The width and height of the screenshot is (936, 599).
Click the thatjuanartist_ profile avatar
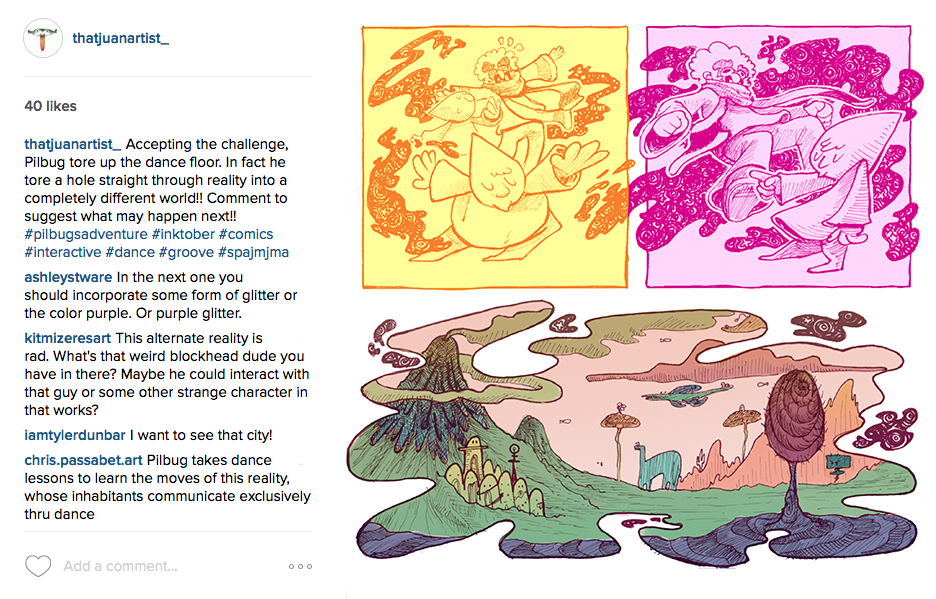pos(43,38)
